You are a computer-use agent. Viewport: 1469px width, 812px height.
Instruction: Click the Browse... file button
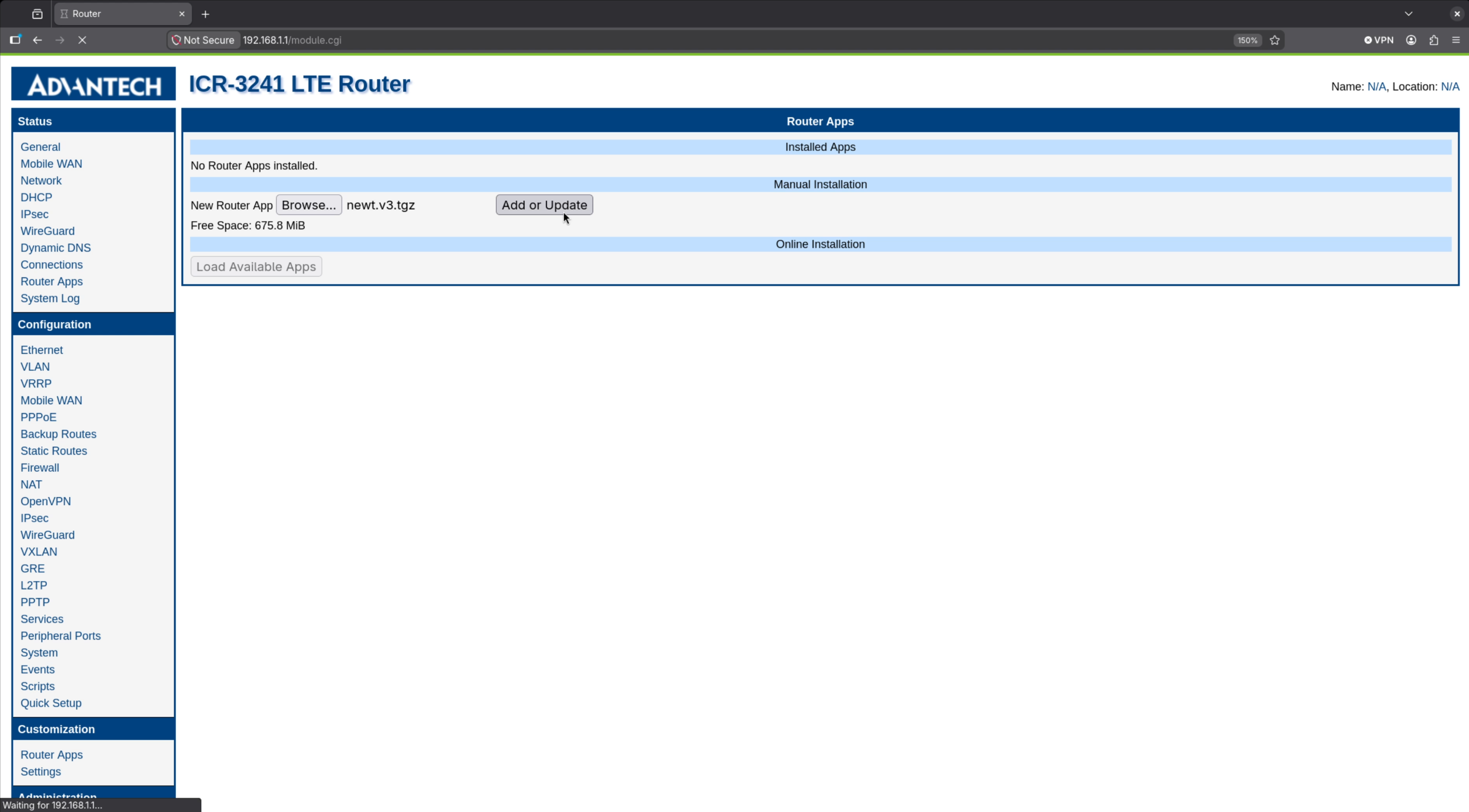tap(309, 205)
